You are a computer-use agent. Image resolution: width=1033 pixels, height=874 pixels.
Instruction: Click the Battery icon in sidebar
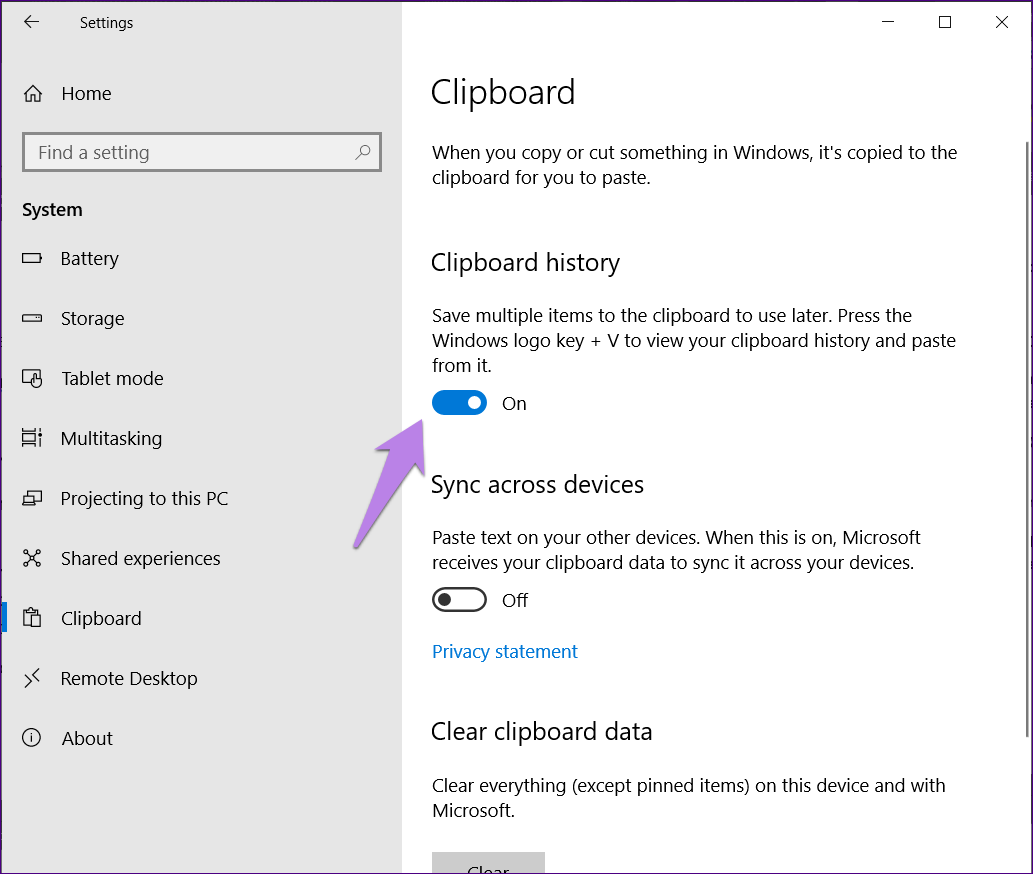pos(32,258)
